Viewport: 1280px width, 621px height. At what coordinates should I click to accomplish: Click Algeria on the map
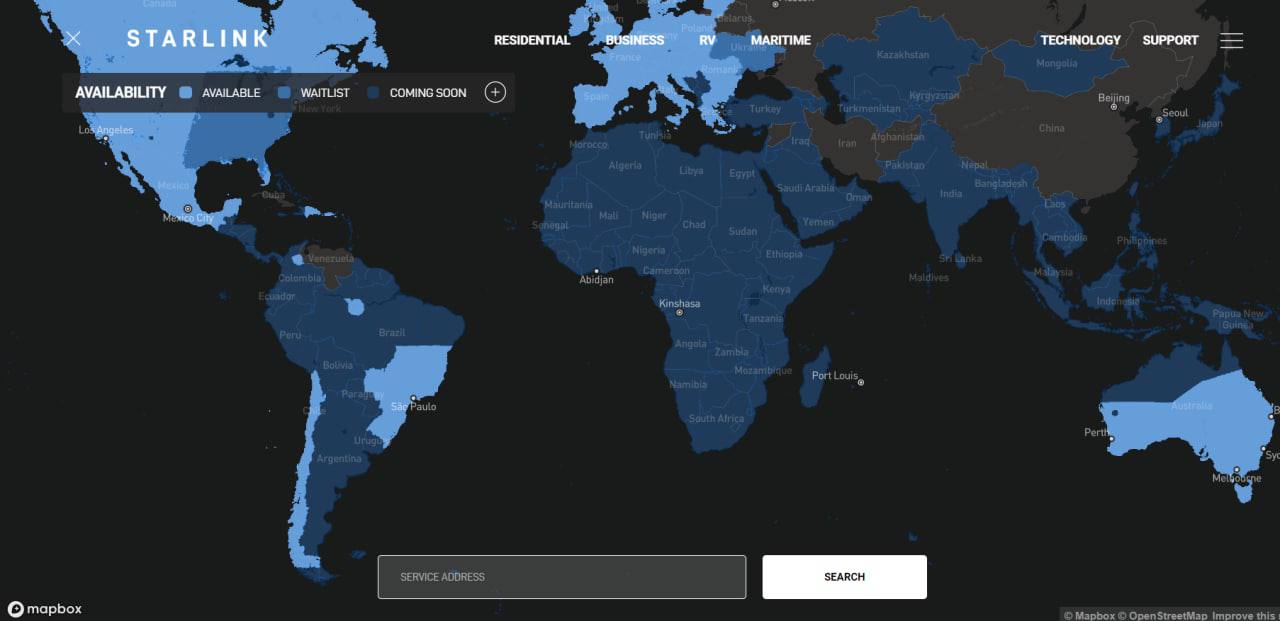(x=625, y=166)
